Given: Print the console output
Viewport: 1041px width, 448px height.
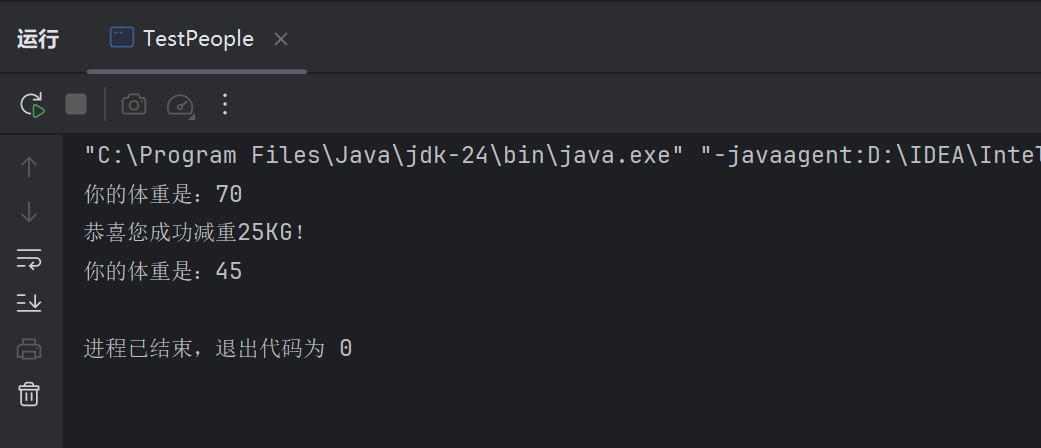Looking at the screenshot, I should [x=29, y=349].
